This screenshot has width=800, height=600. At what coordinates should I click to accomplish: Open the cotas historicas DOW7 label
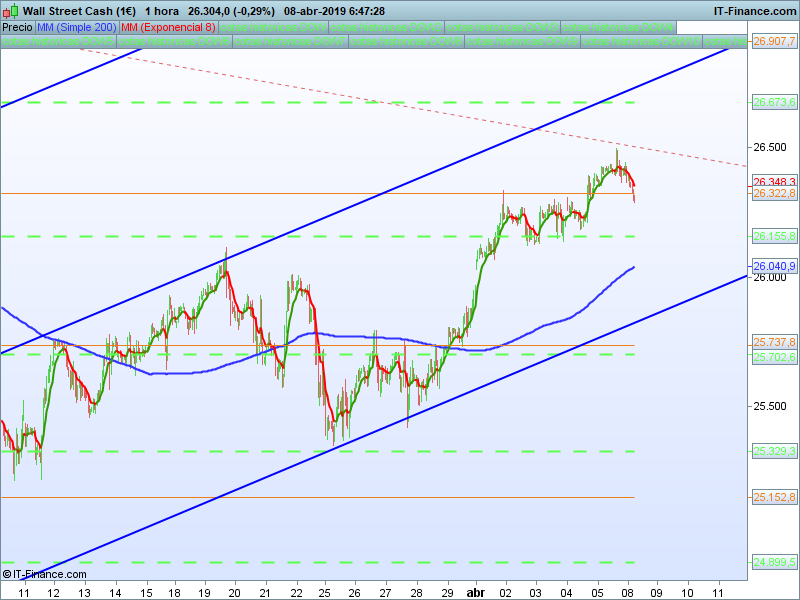pos(290,41)
